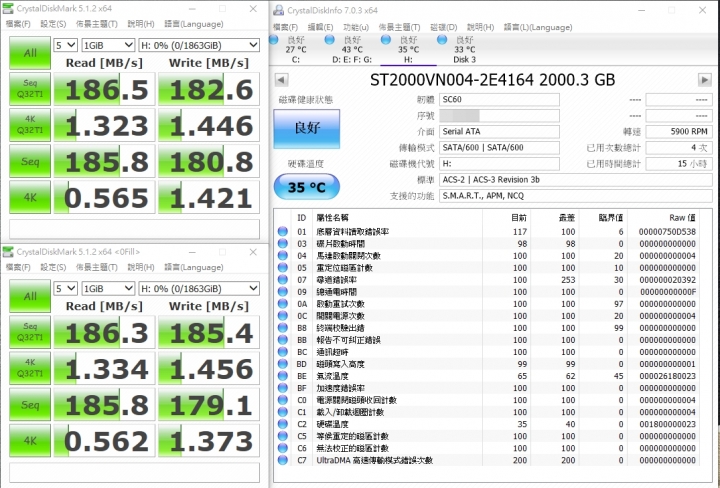Open test count dropdown in 0Fill CrystalDiskMark window

(x=65, y=288)
